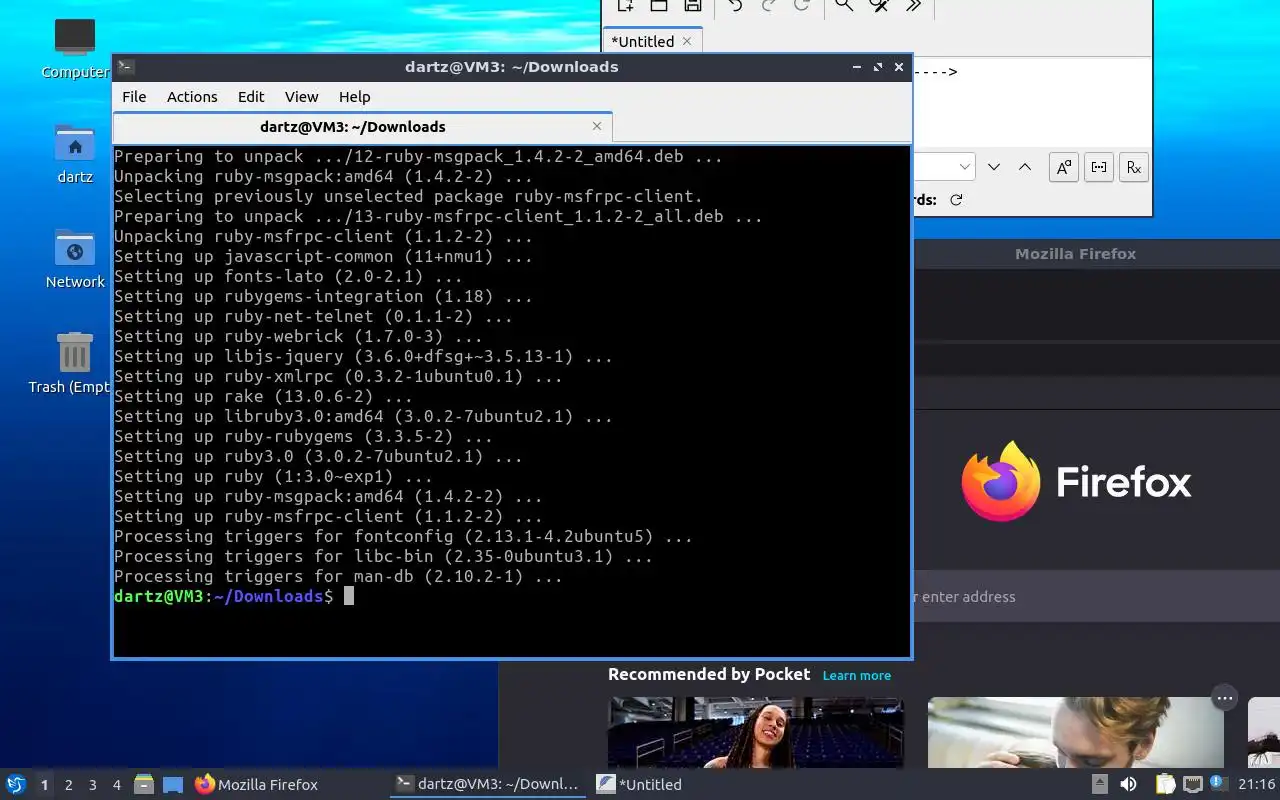Click the terminal icon in the title bar
The image size is (1280, 800).
tap(126, 67)
